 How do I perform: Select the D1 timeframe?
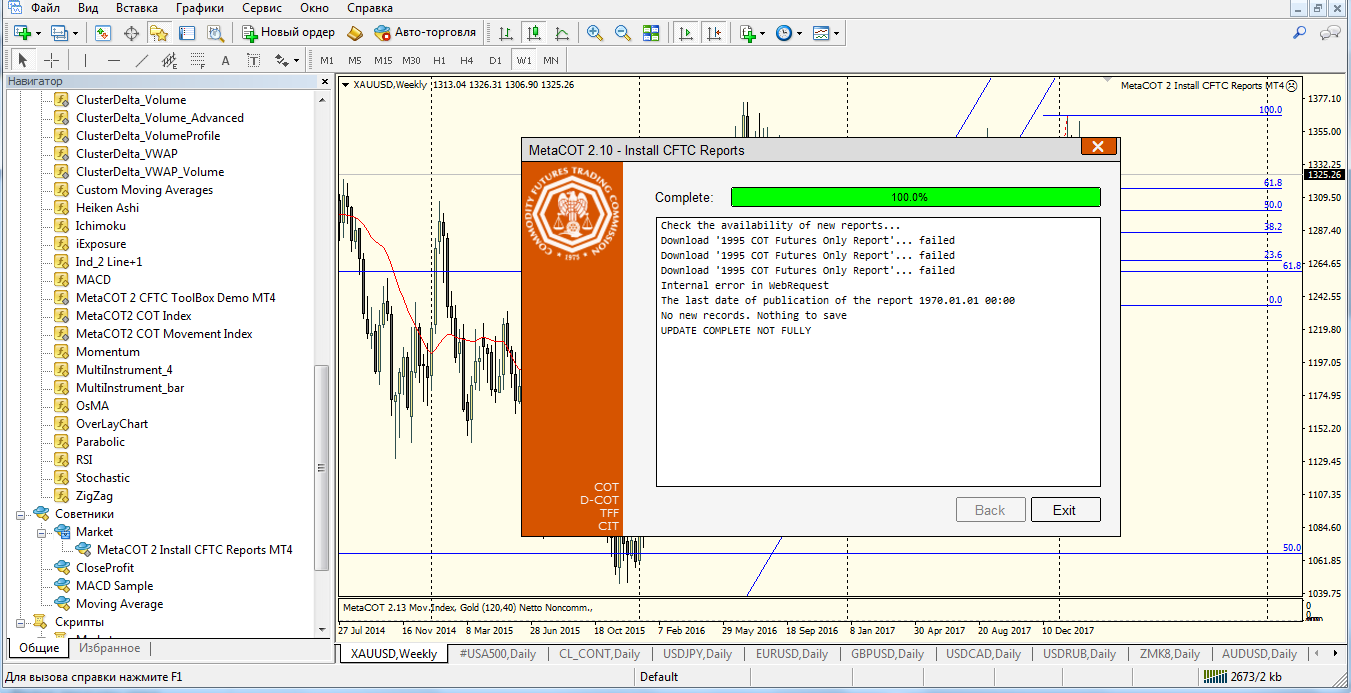click(495, 60)
